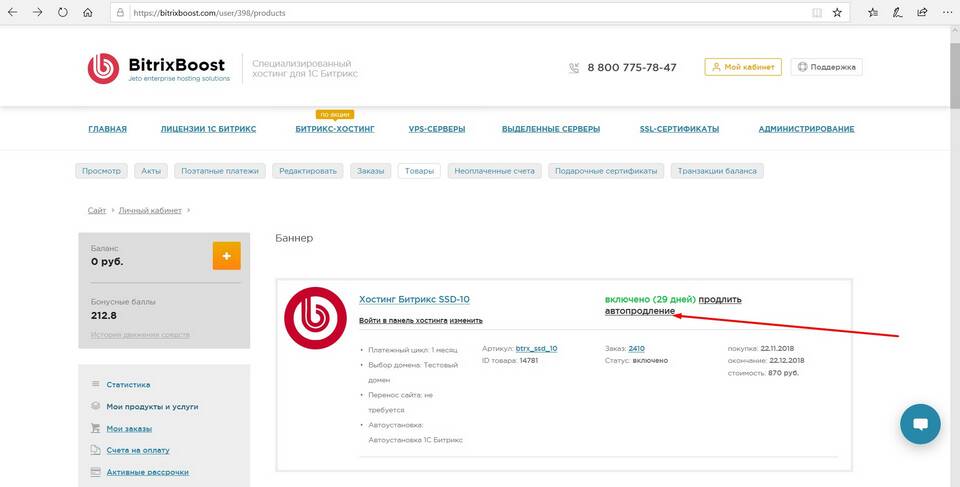This screenshot has width=960, height=487.
Task: Click the продлить link
Action: [720, 300]
